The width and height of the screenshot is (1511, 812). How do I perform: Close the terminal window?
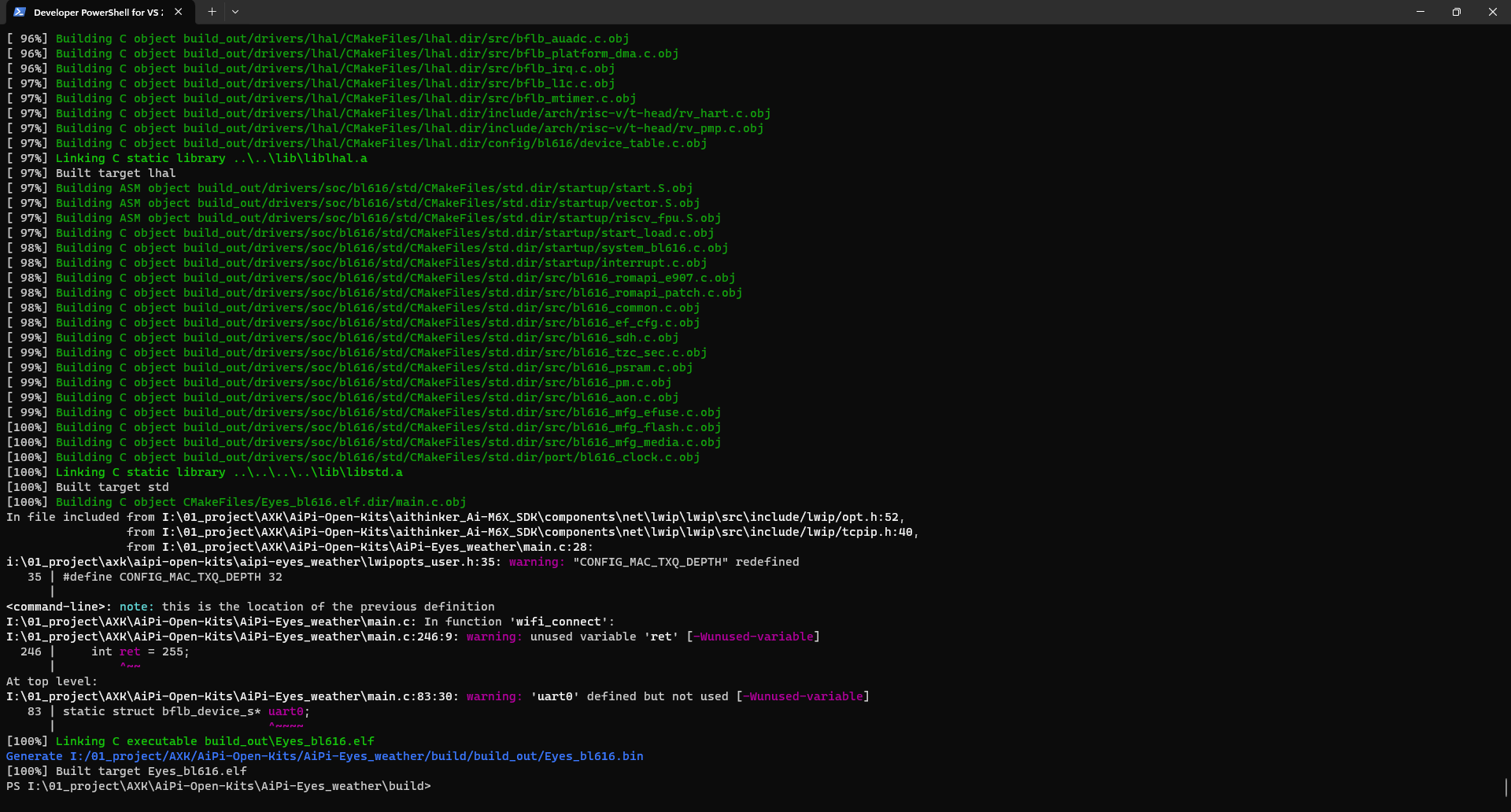point(1493,12)
